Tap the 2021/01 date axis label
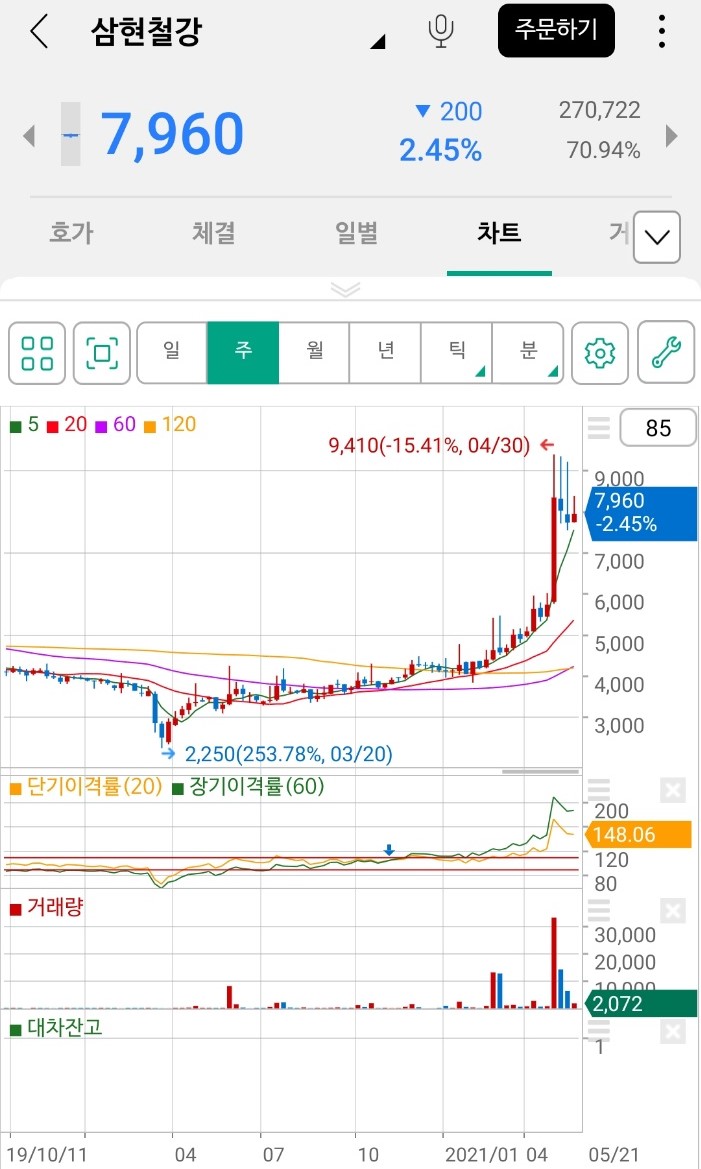Image resolution: width=701 pixels, height=1169 pixels. [x=482, y=1155]
